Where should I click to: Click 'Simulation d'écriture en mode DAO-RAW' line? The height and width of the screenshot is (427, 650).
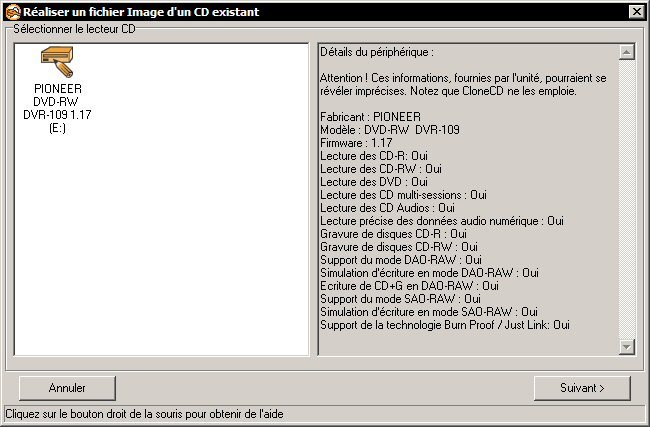point(429,273)
